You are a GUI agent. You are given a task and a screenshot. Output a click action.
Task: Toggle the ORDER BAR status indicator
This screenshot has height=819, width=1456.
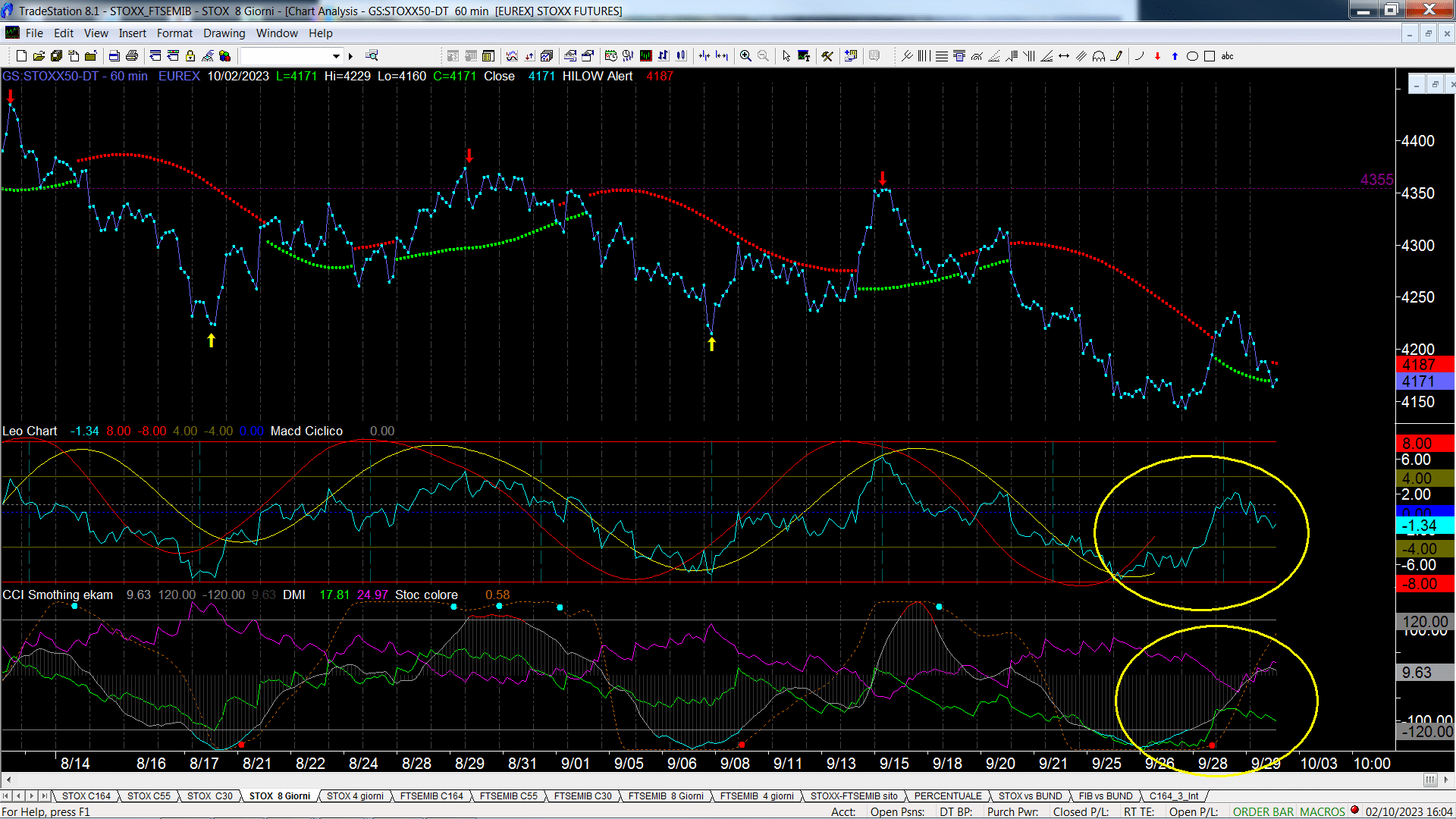1263,811
